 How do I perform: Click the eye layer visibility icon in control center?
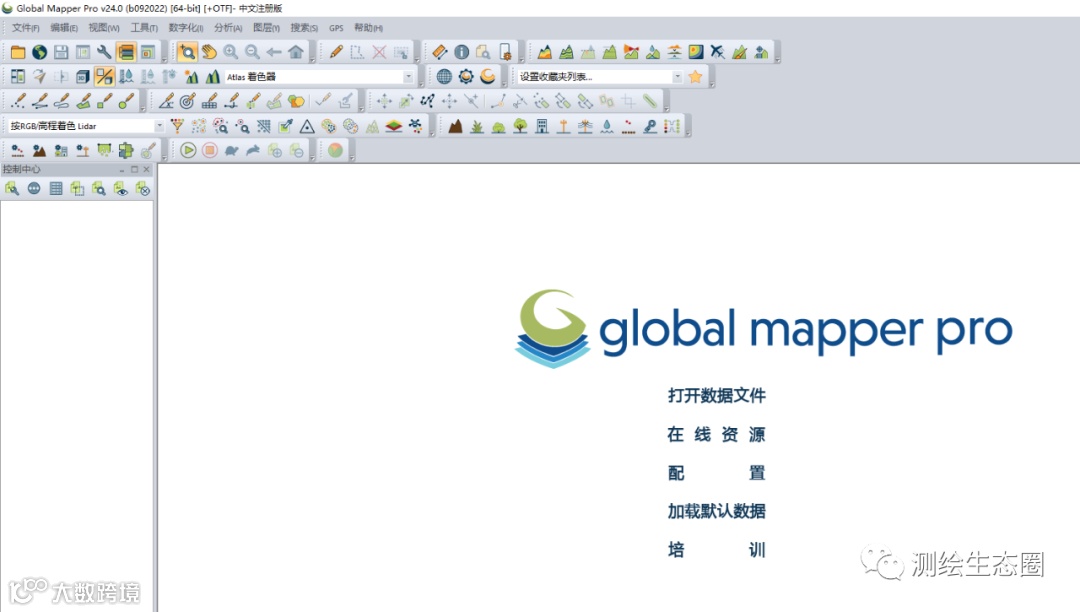(x=121, y=189)
